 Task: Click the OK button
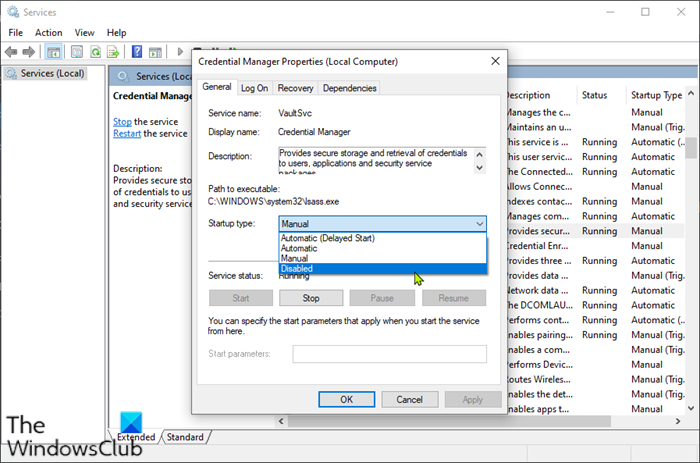347,399
